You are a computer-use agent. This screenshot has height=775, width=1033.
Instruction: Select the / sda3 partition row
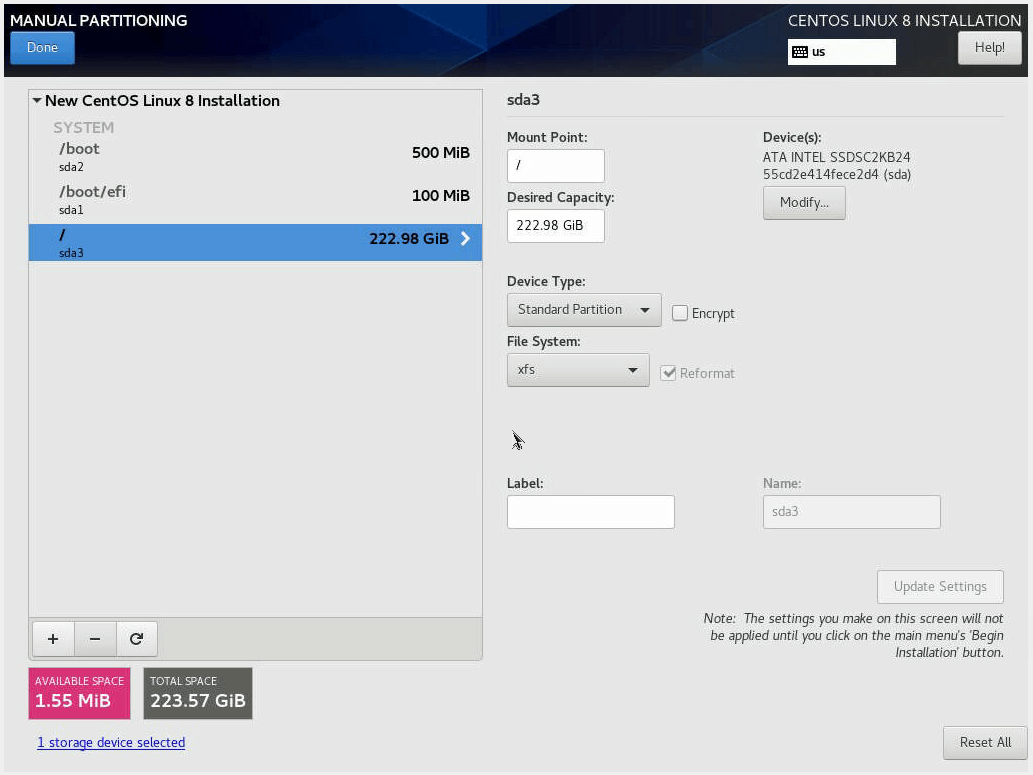(x=256, y=243)
